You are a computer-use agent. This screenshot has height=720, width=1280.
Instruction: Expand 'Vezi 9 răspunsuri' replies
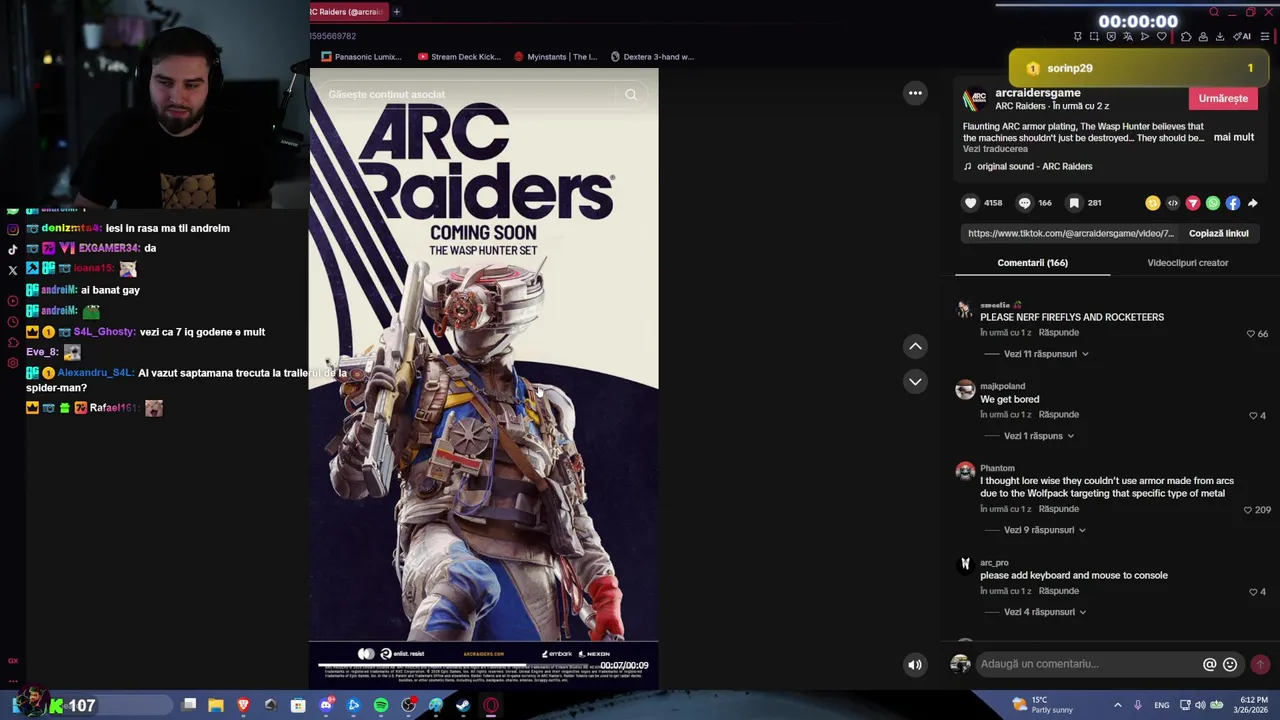pyautogui.click(x=1045, y=530)
